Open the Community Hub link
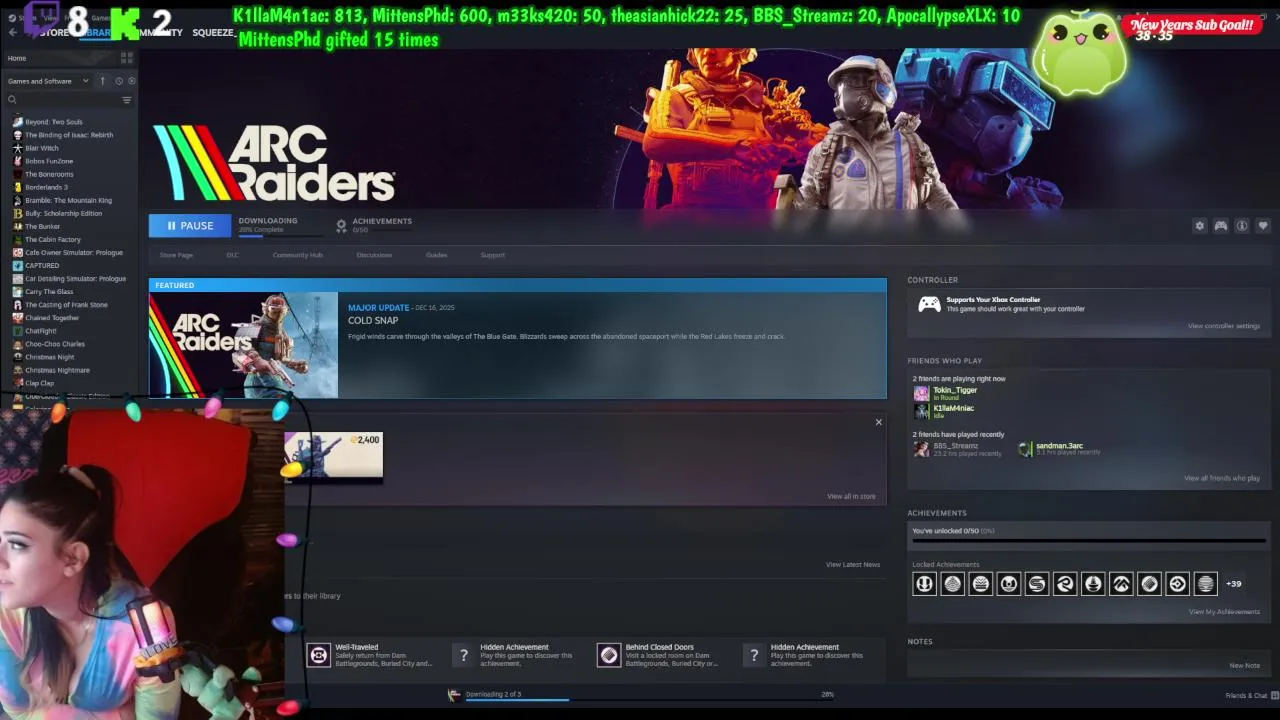Screen dimensions: 1280x720 click(x=297, y=255)
